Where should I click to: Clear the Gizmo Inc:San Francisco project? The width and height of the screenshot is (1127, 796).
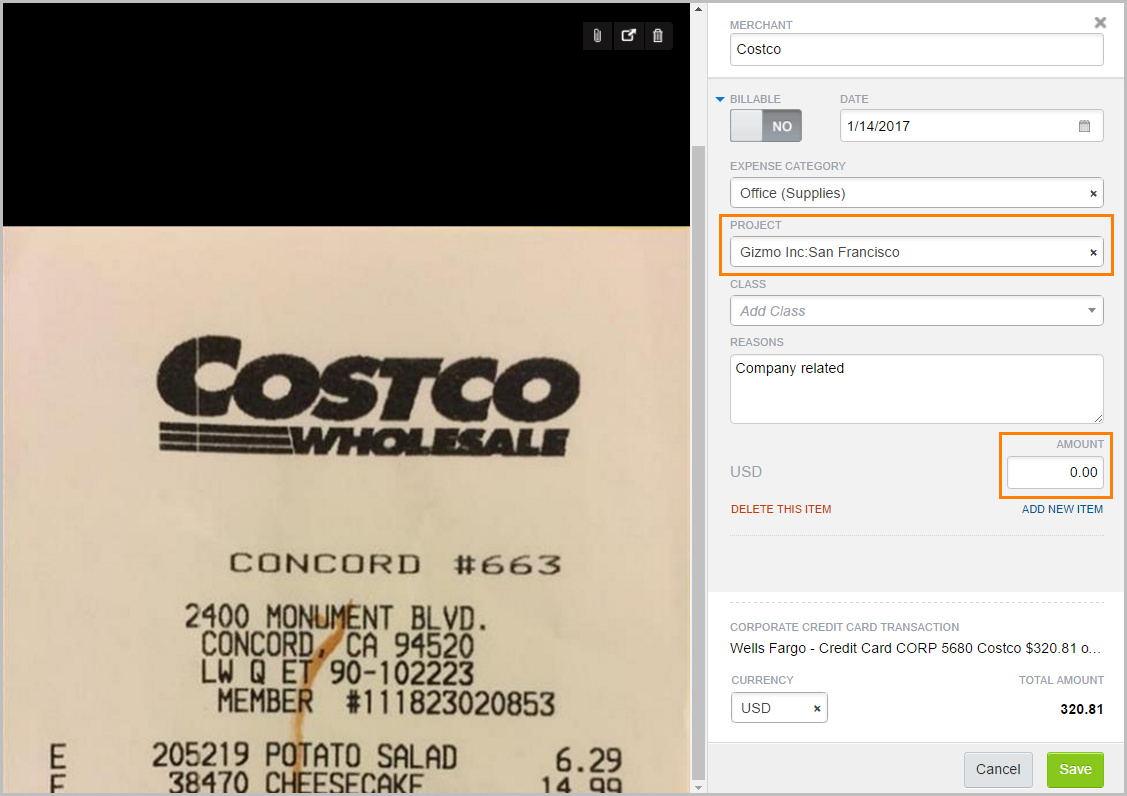point(1093,252)
